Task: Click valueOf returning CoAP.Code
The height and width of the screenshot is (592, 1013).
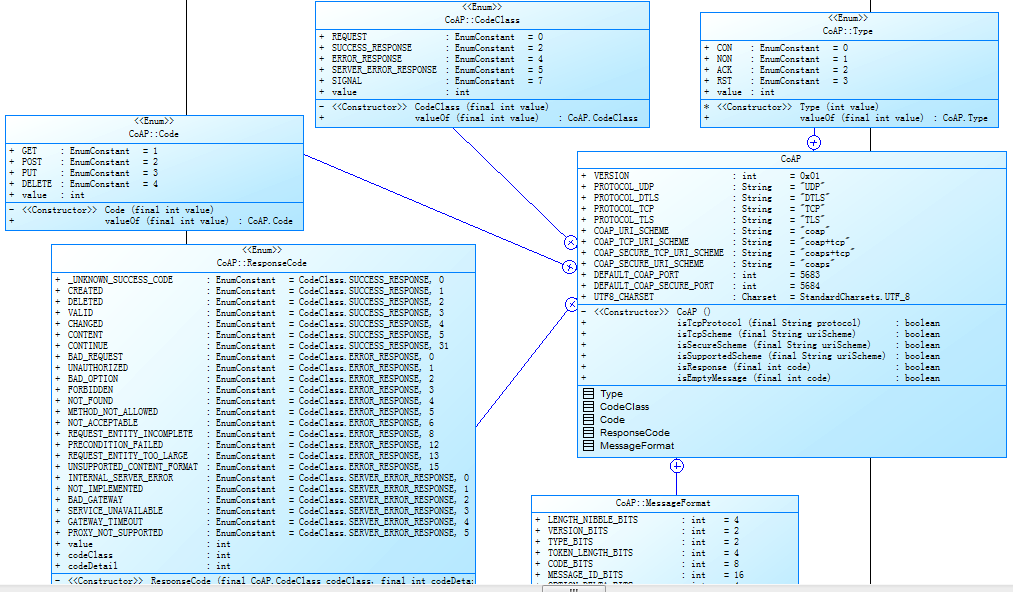Action: click(x=151, y=220)
